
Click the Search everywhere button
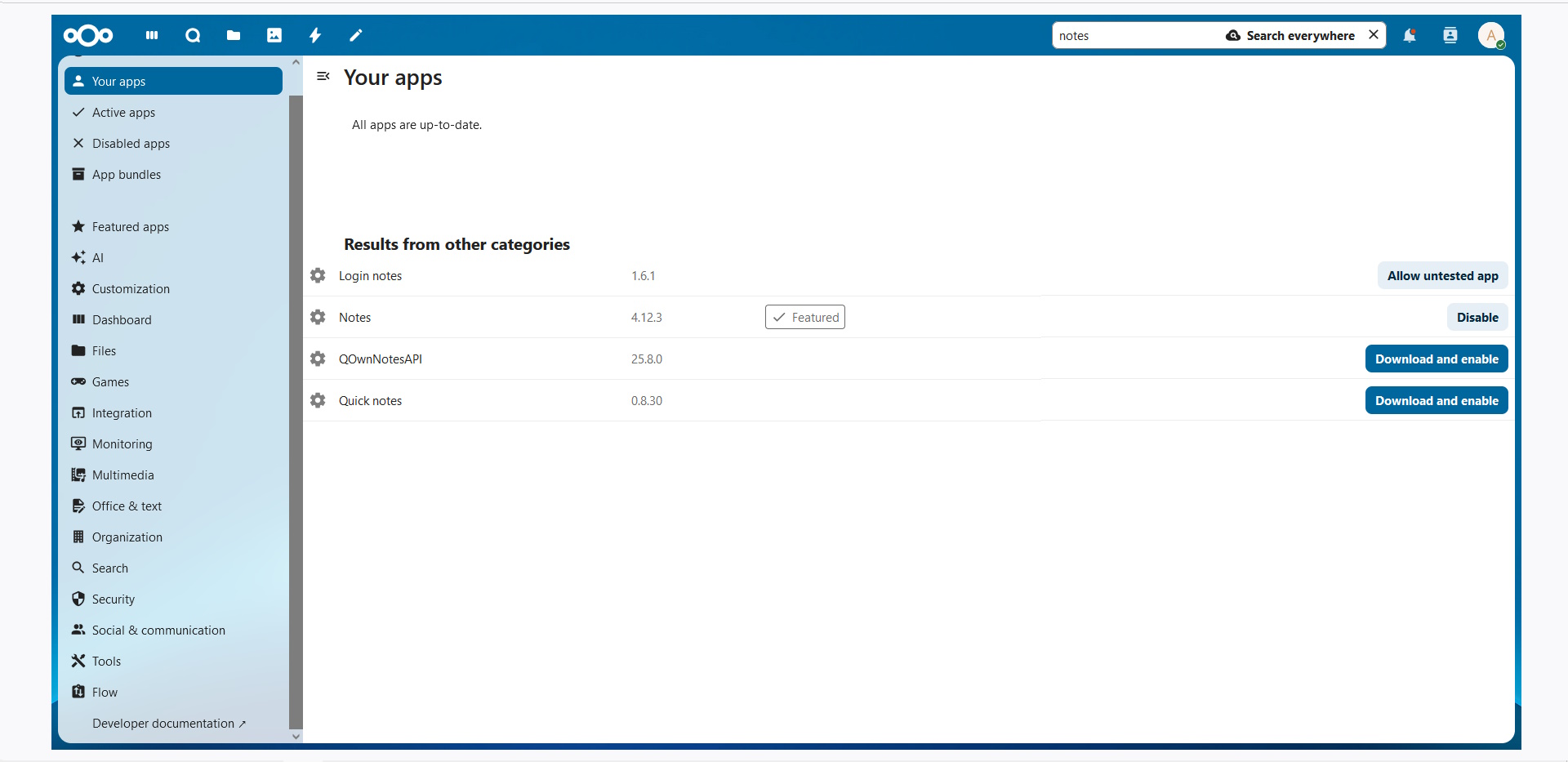click(x=1290, y=35)
